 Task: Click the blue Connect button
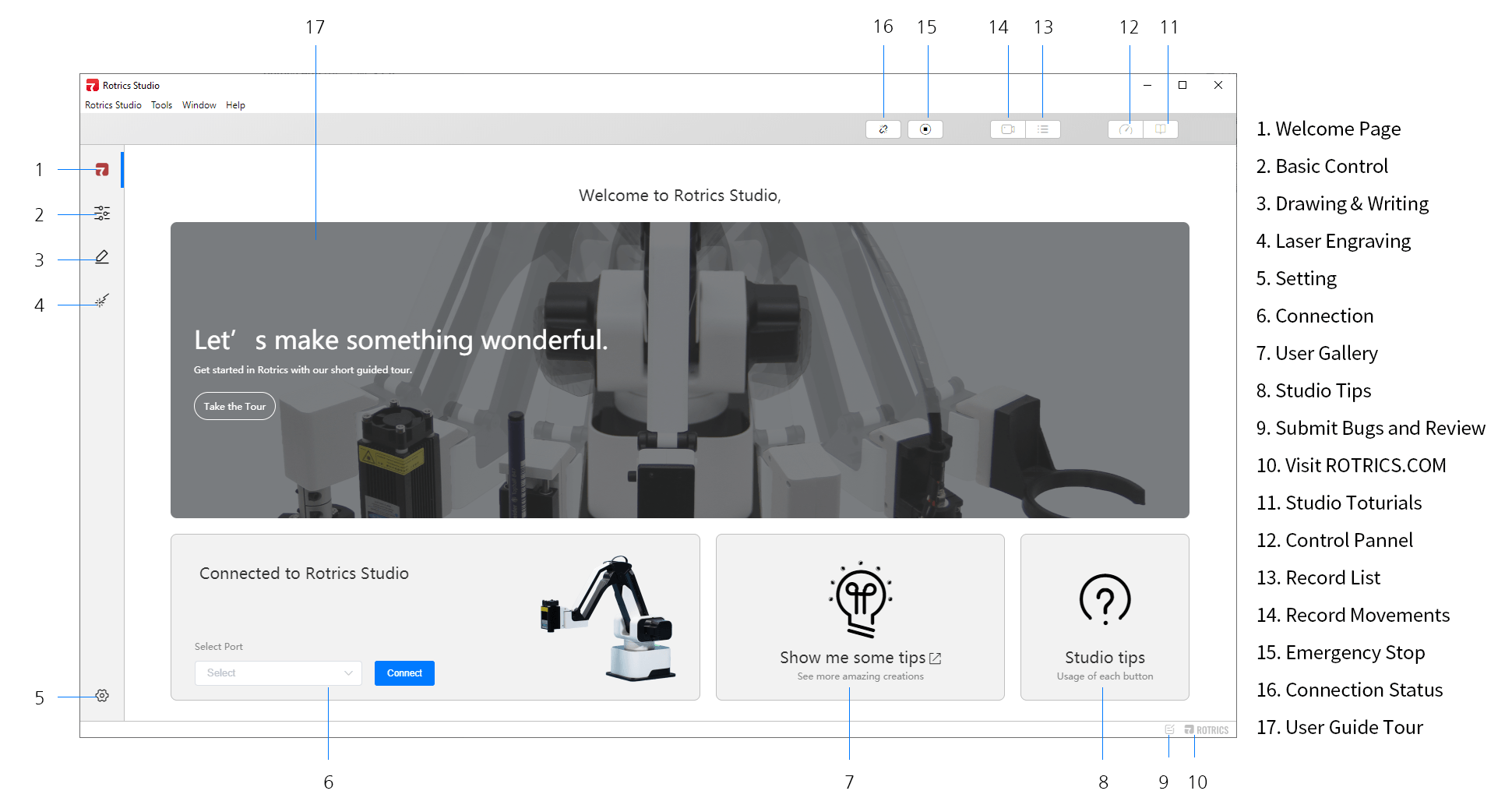point(404,673)
